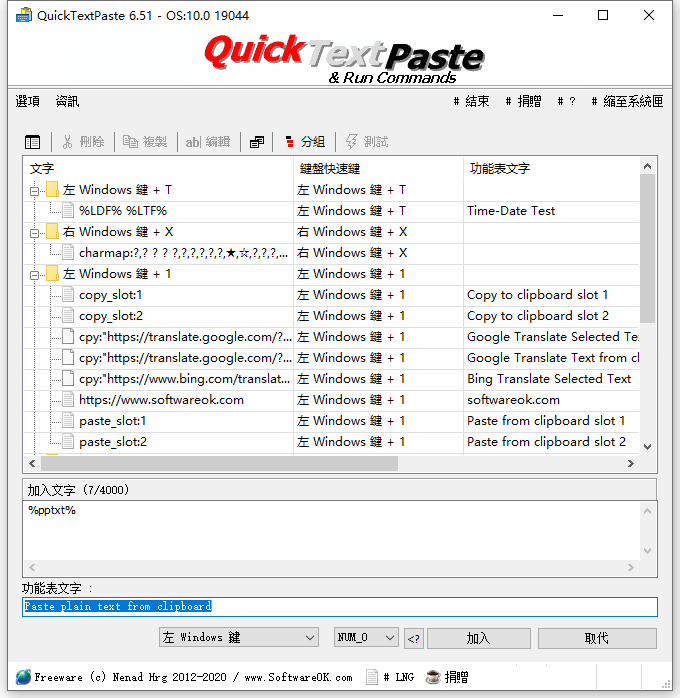Click the LNG language document icon
The width and height of the screenshot is (680, 698).
click(x=372, y=677)
